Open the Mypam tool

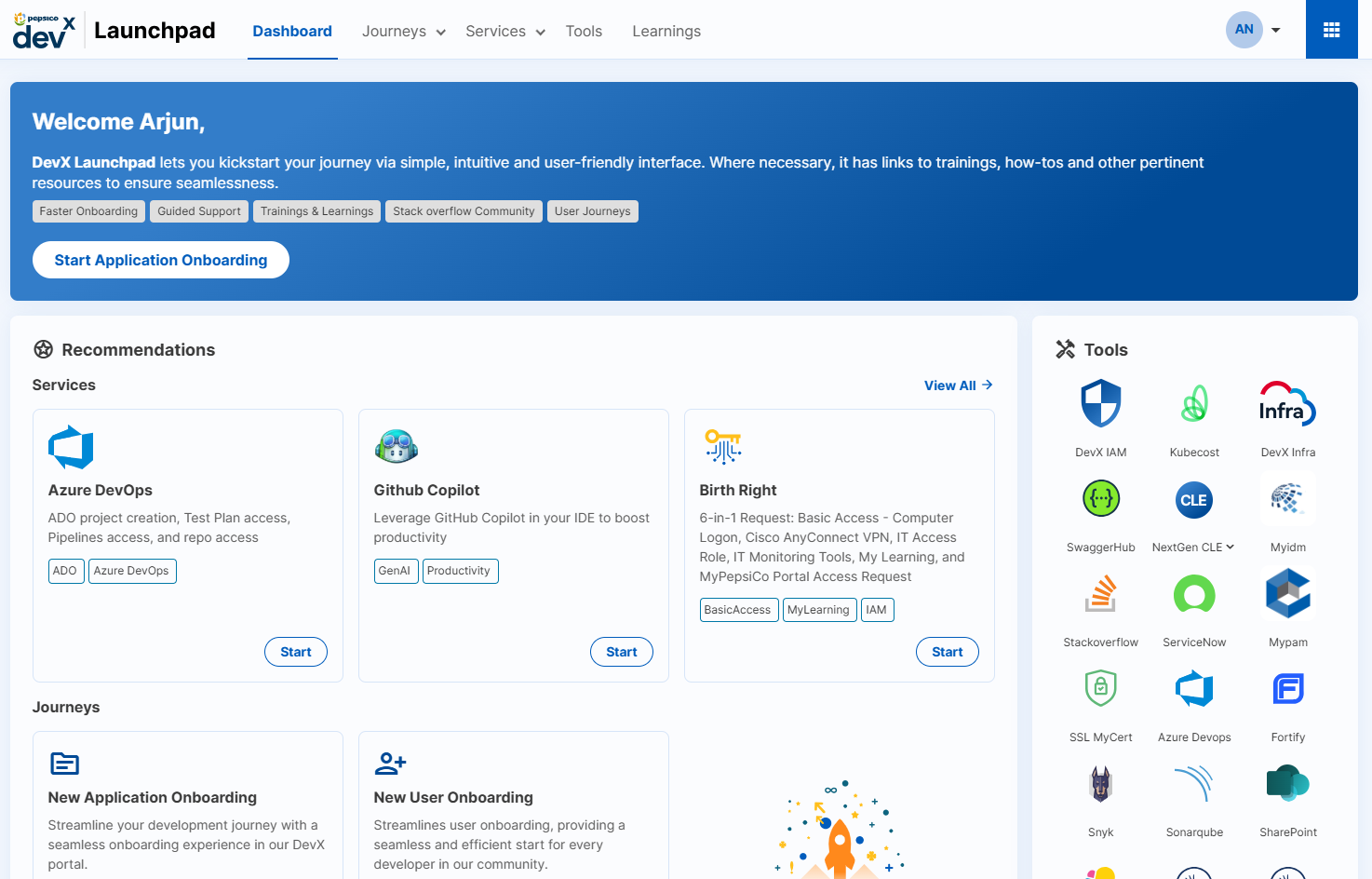pos(1288,594)
